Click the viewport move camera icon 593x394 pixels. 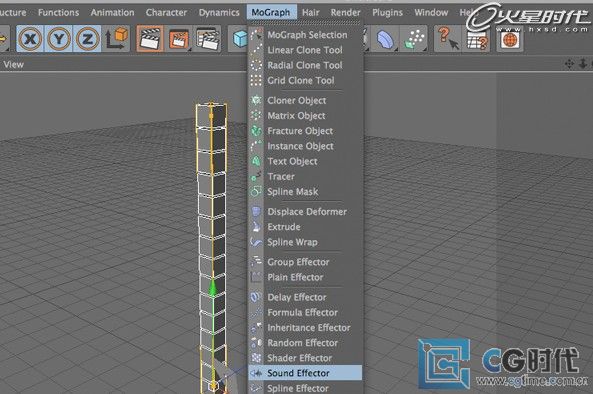pyautogui.click(x=569, y=64)
